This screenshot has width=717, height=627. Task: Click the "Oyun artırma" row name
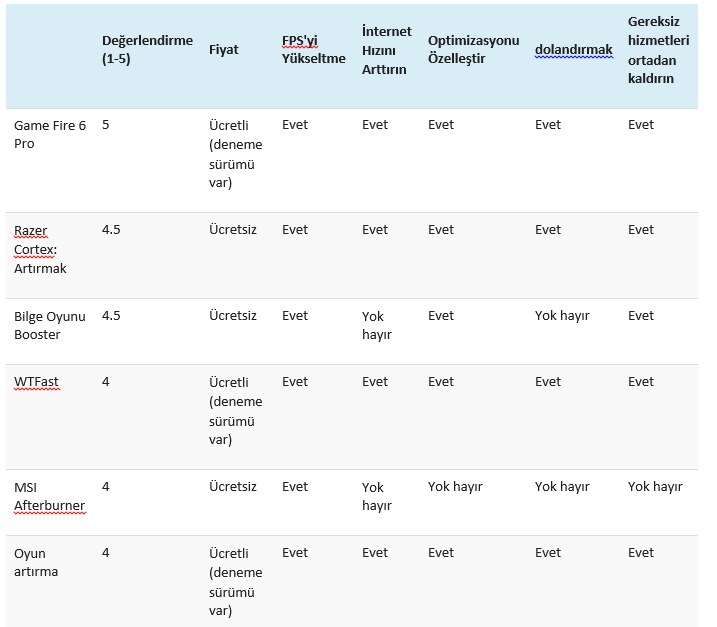click(36, 562)
